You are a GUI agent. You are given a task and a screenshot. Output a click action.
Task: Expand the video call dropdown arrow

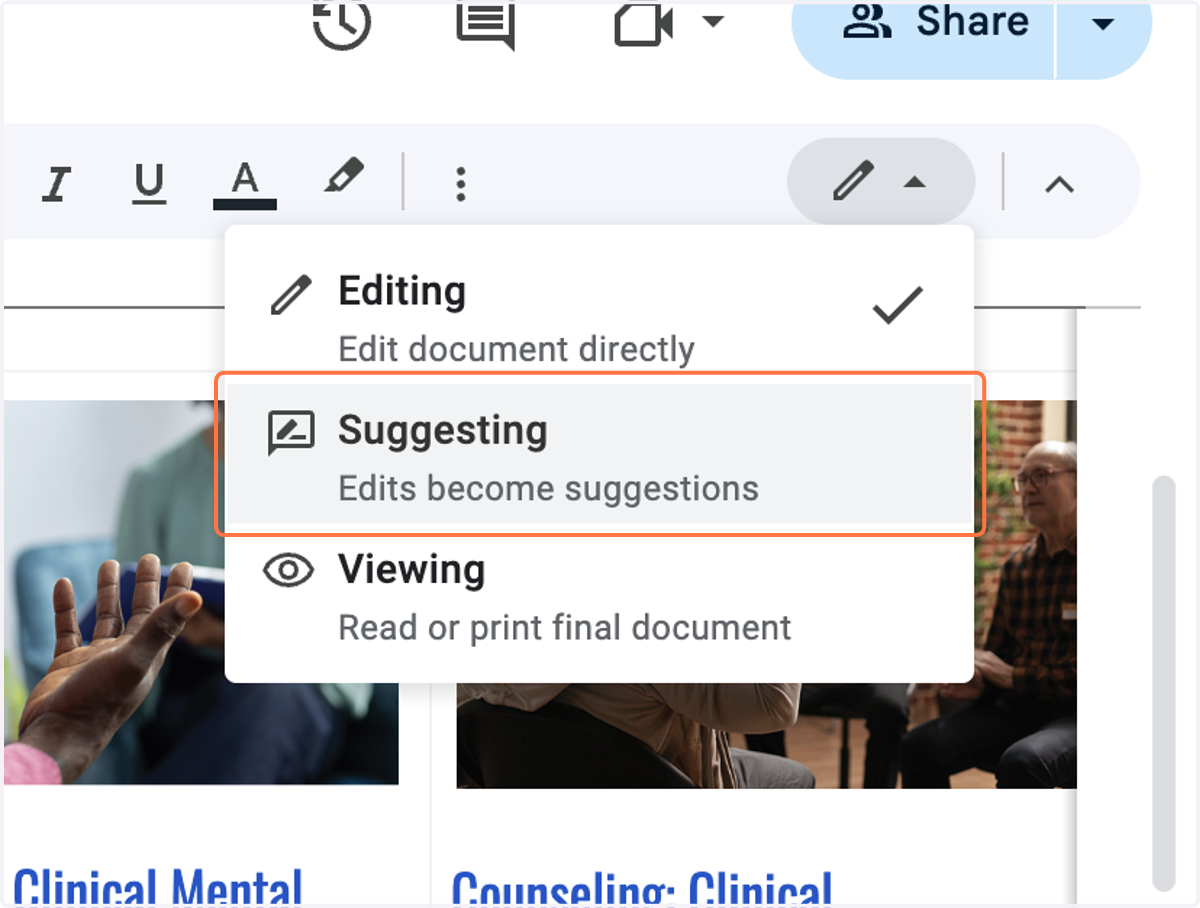tap(712, 21)
